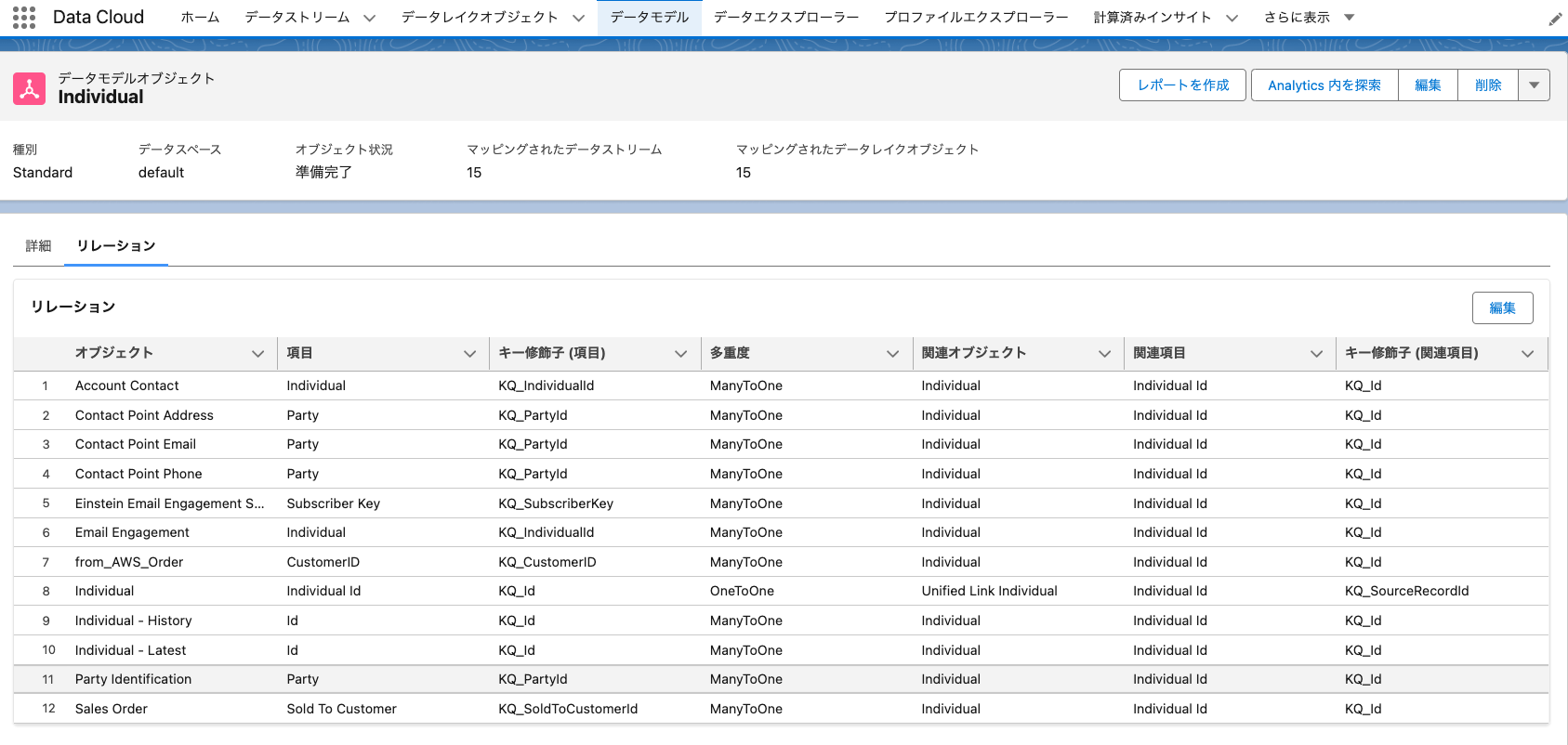Open the キー修飾子 (関連項目) column menu chevron
The image size is (1568, 745).
(x=1527, y=353)
